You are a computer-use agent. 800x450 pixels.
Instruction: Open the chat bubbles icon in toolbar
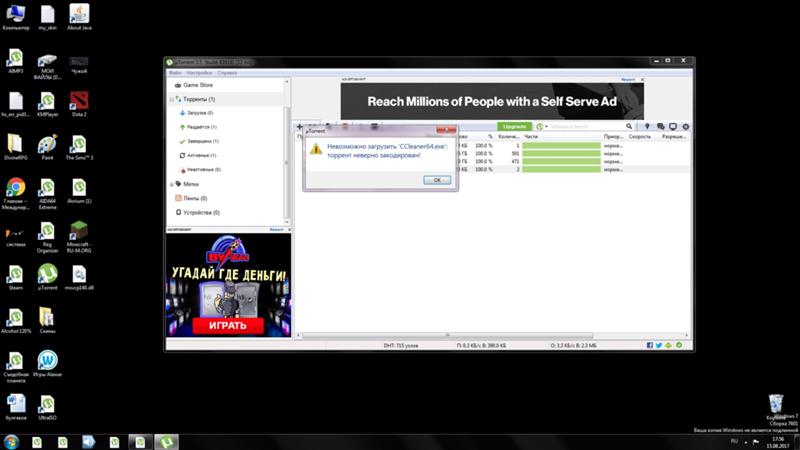661,126
